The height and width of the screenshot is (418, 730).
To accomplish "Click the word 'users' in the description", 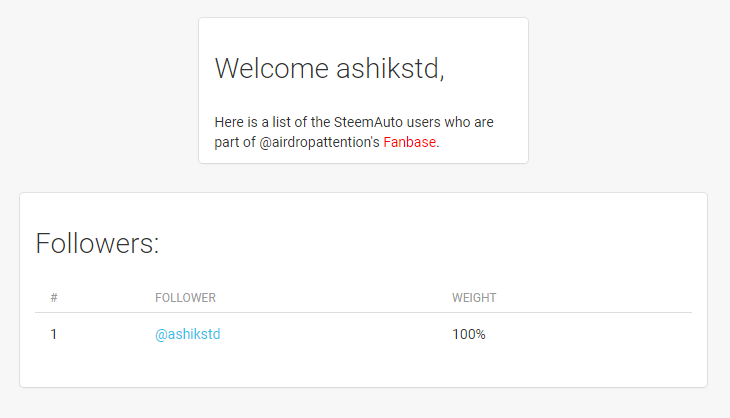I will pos(424,122).
